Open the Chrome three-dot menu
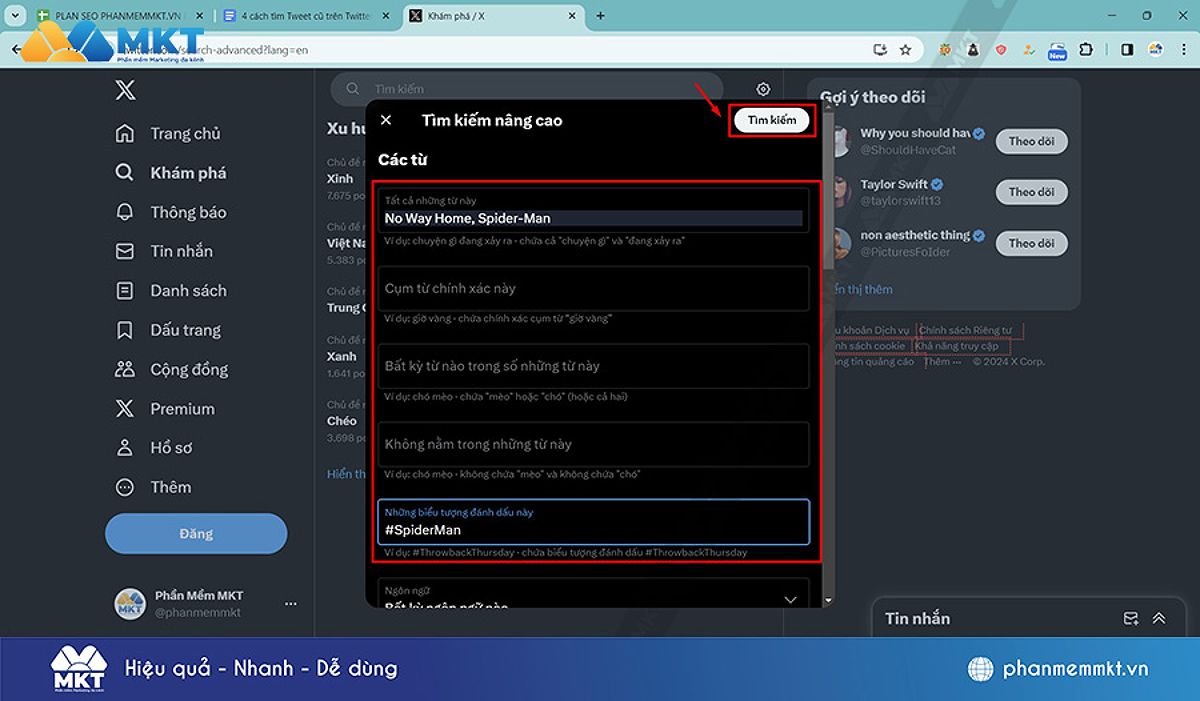This screenshot has width=1200, height=701. pyautogui.click(x=1183, y=49)
